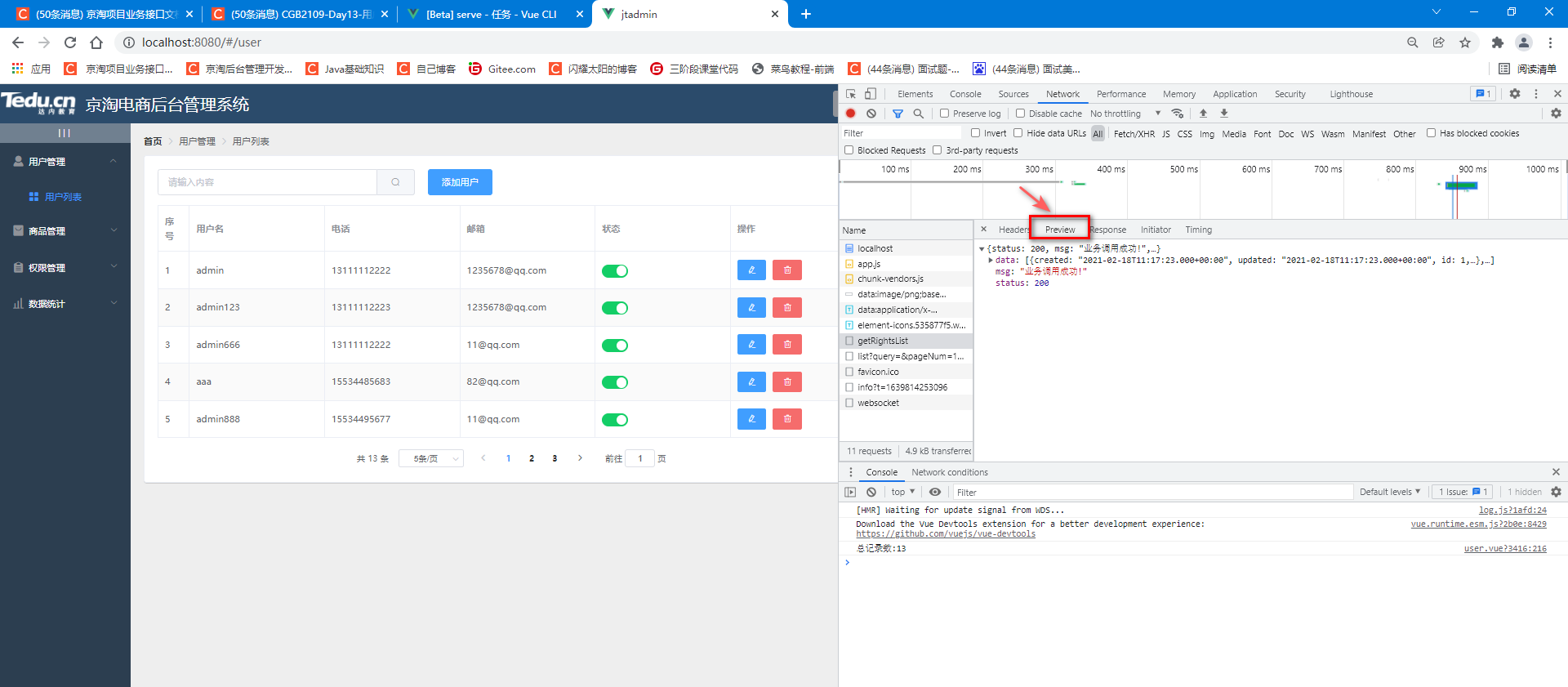Viewport: 1568px width, 687px height.
Task: Open the console top context dropdown
Action: (902, 492)
